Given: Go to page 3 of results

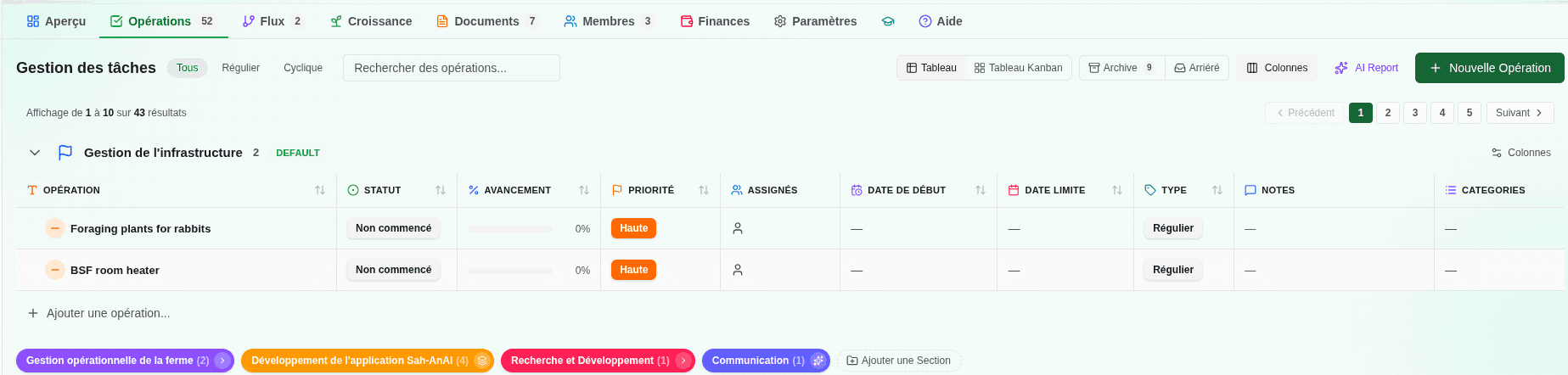Looking at the screenshot, I should (x=1415, y=113).
